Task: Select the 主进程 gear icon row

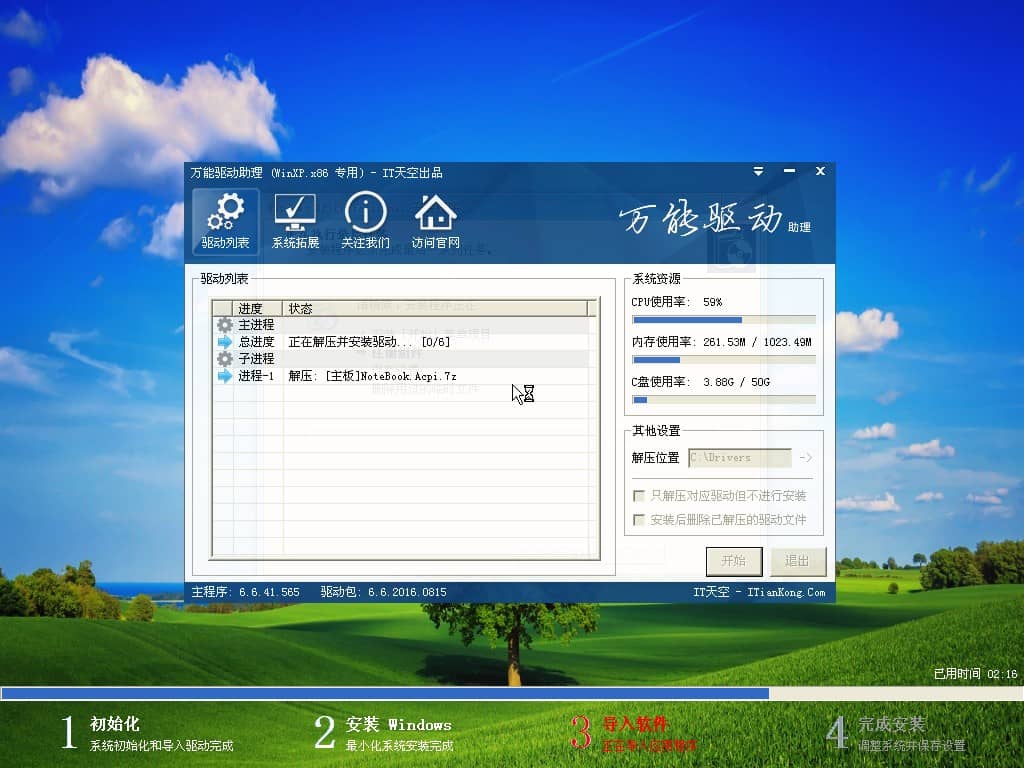Action: pyautogui.click(x=225, y=325)
